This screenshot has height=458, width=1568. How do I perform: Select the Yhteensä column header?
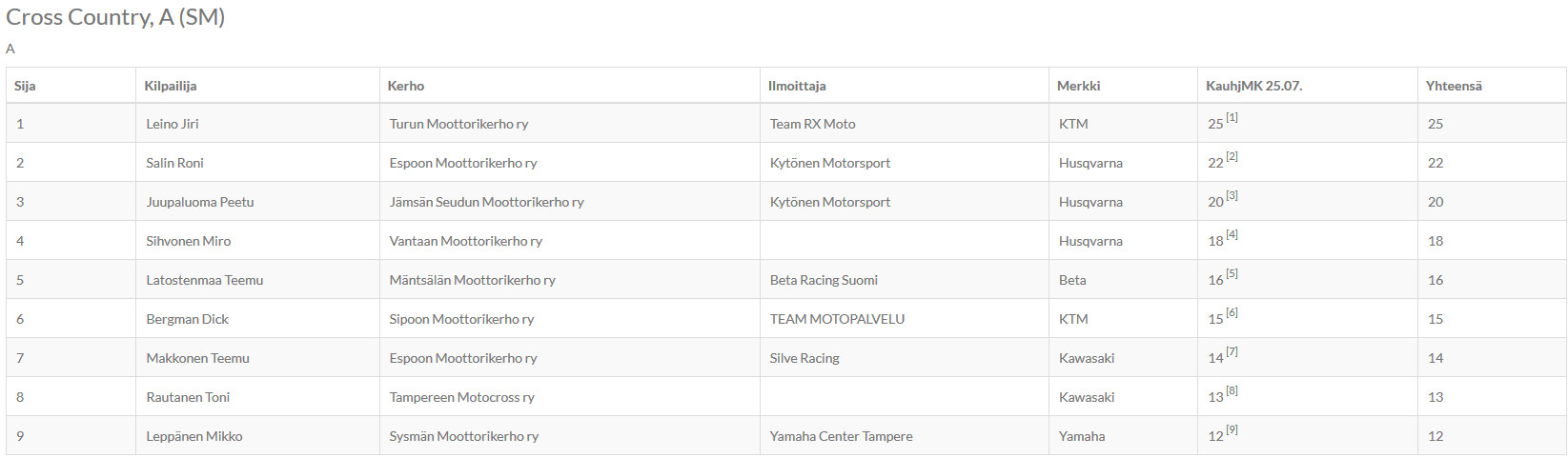pyautogui.click(x=1454, y=86)
